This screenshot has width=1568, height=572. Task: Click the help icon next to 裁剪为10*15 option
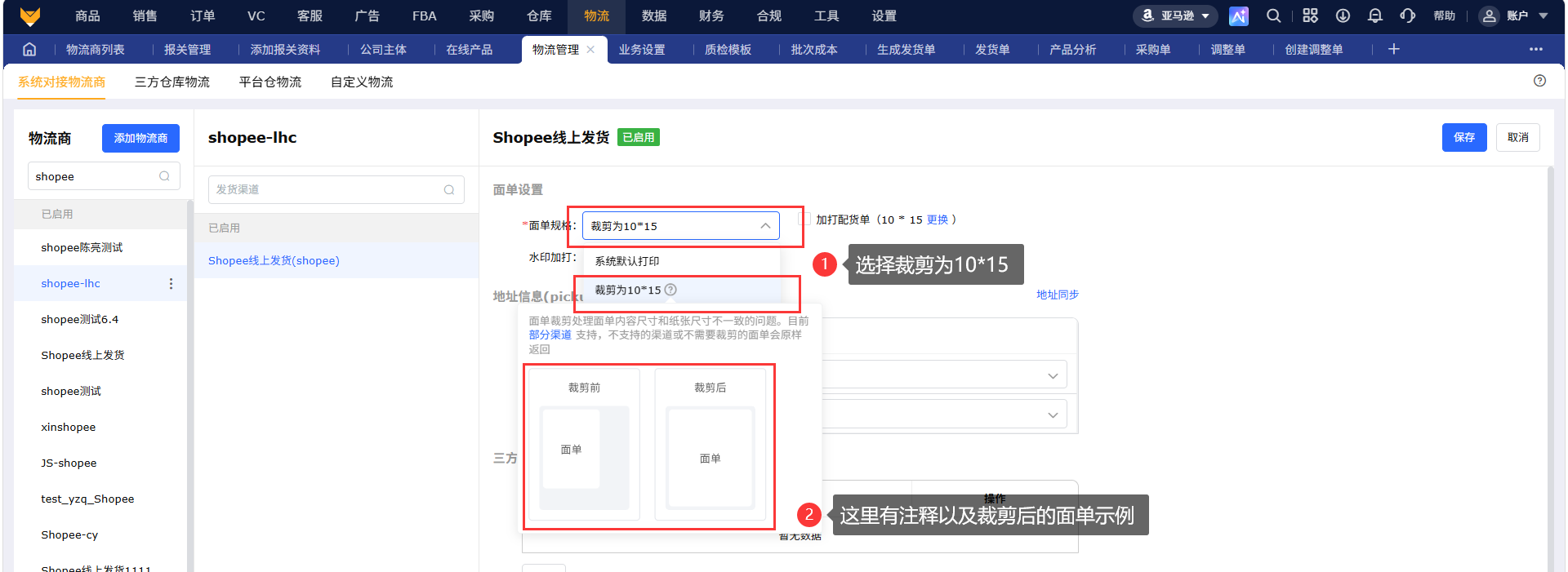pos(670,290)
